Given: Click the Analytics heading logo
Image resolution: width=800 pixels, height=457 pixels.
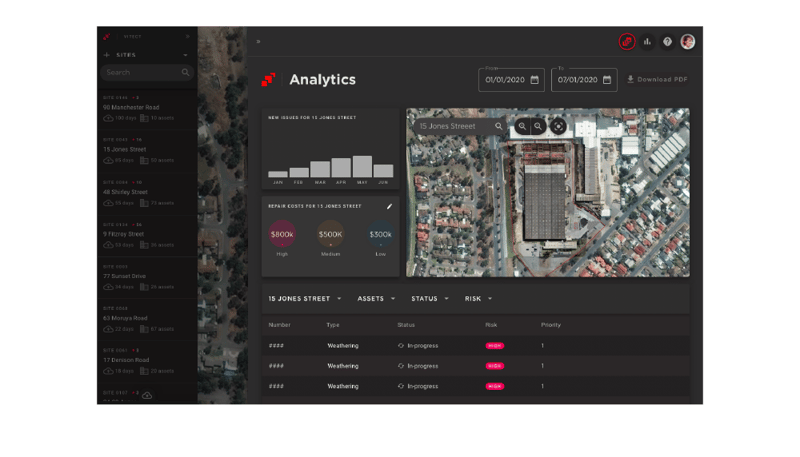Looking at the screenshot, I should 268,80.
